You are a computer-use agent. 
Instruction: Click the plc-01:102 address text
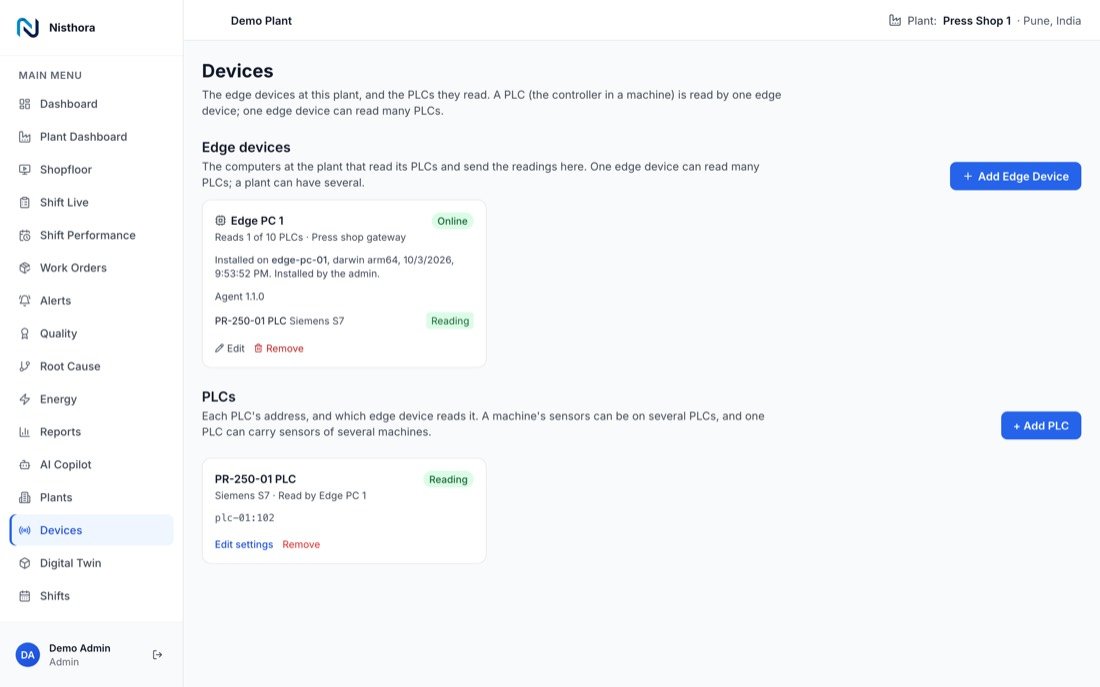click(x=244, y=518)
